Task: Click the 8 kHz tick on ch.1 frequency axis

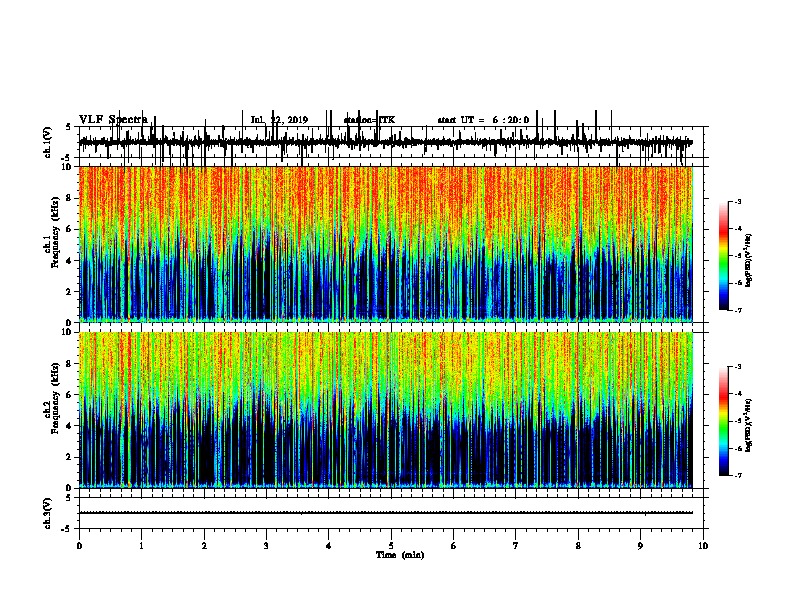Action: pyautogui.click(x=70, y=198)
